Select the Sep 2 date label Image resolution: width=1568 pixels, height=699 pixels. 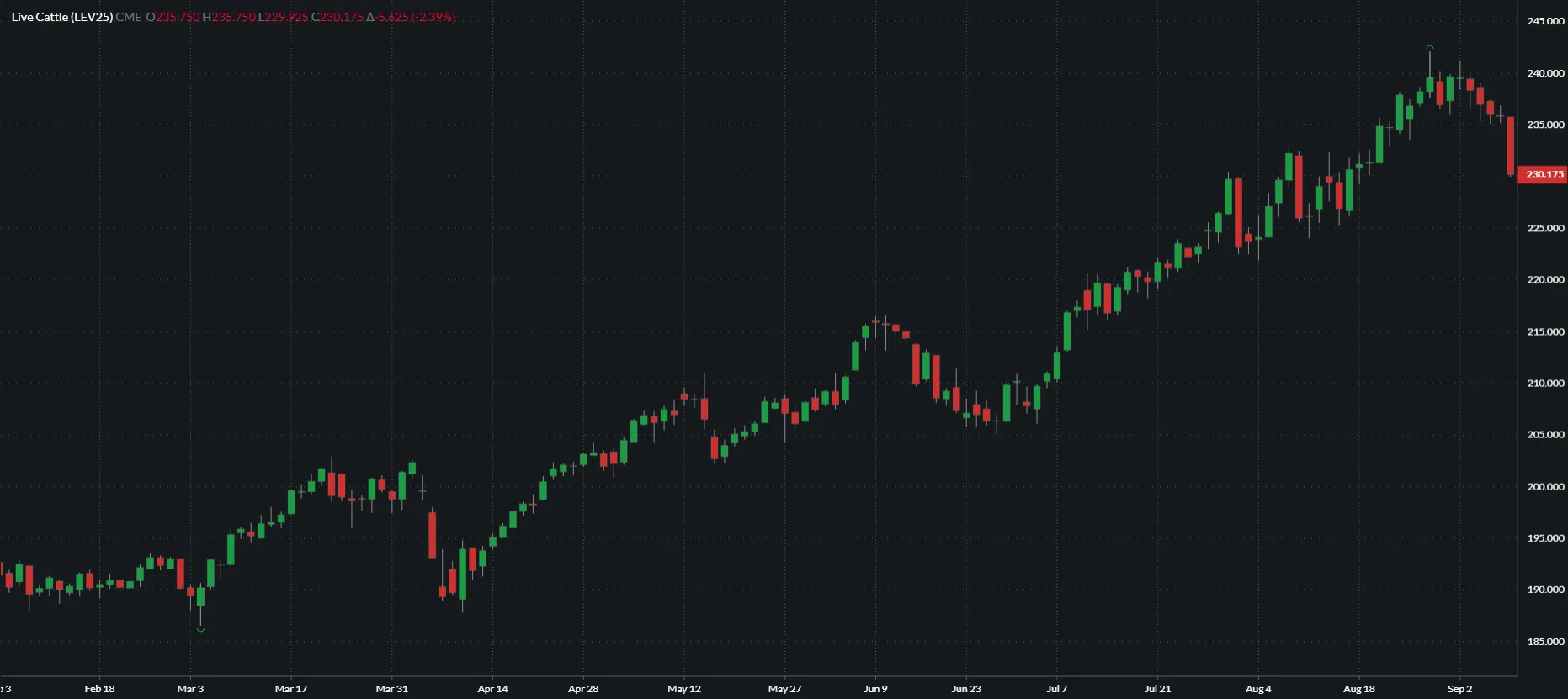pyautogui.click(x=1459, y=689)
